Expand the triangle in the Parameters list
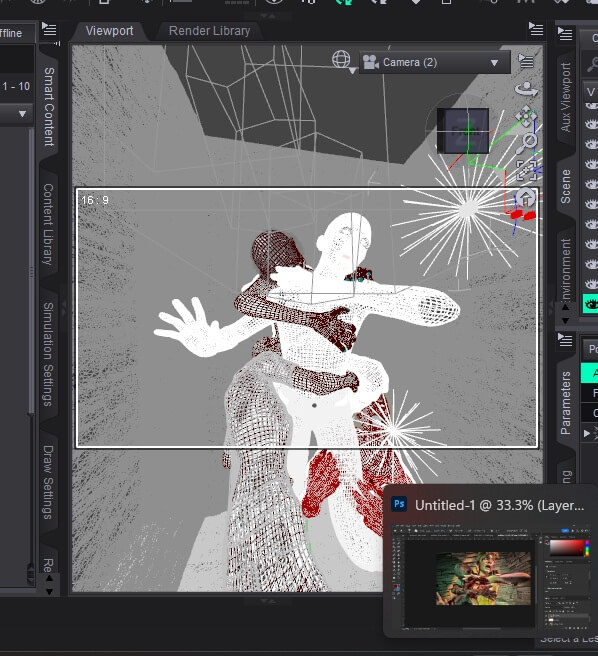This screenshot has height=661, width=598. click(587, 433)
